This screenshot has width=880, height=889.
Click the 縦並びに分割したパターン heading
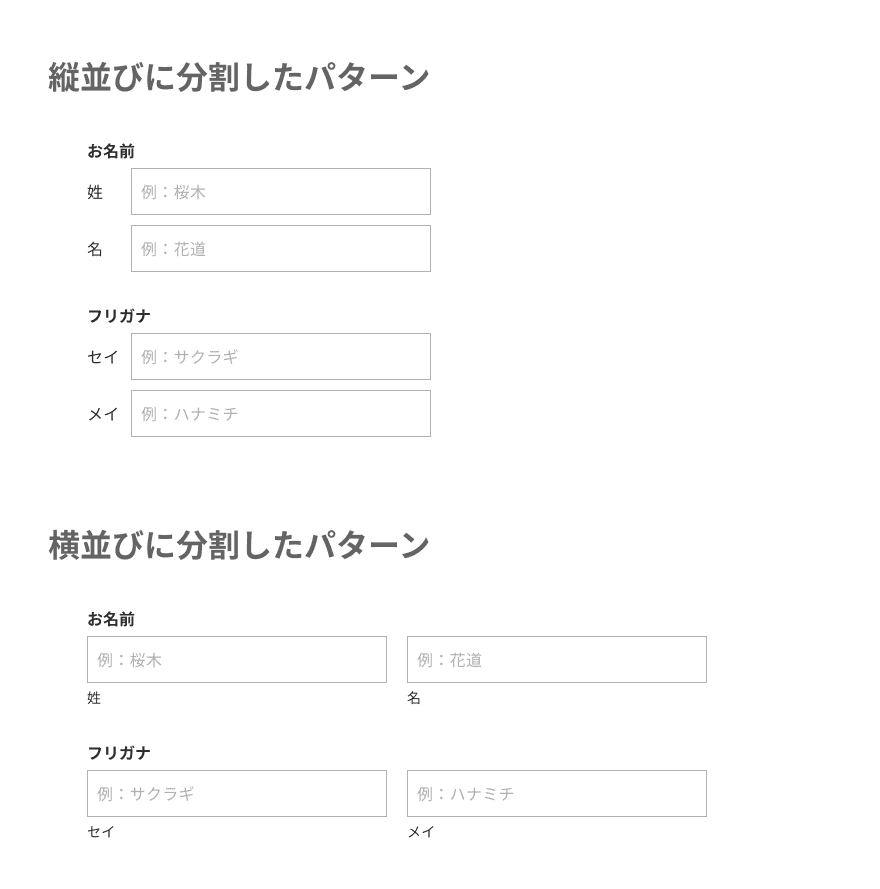(x=239, y=77)
